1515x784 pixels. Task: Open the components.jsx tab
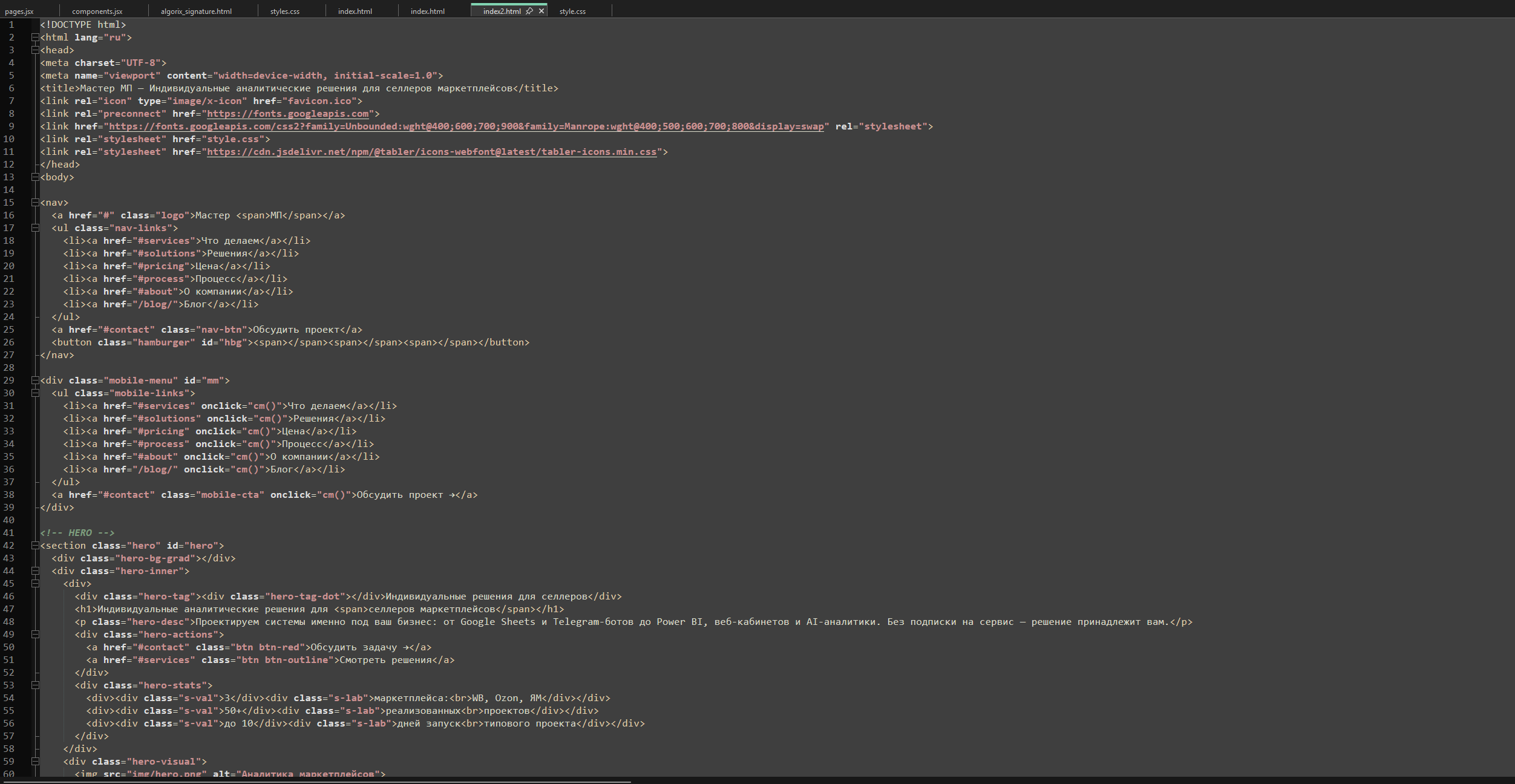click(97, 11)
